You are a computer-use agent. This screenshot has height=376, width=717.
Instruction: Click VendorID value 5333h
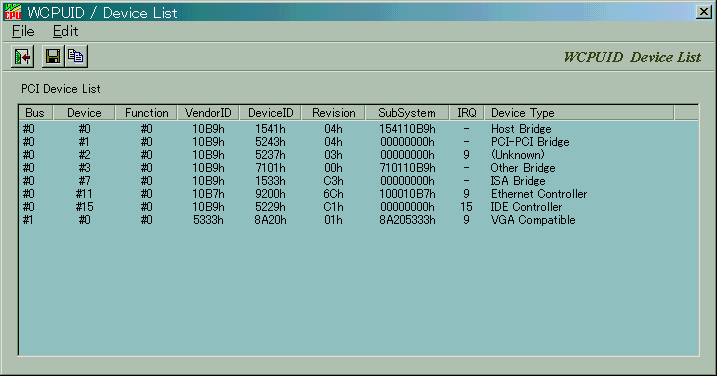tap(208, 220)
